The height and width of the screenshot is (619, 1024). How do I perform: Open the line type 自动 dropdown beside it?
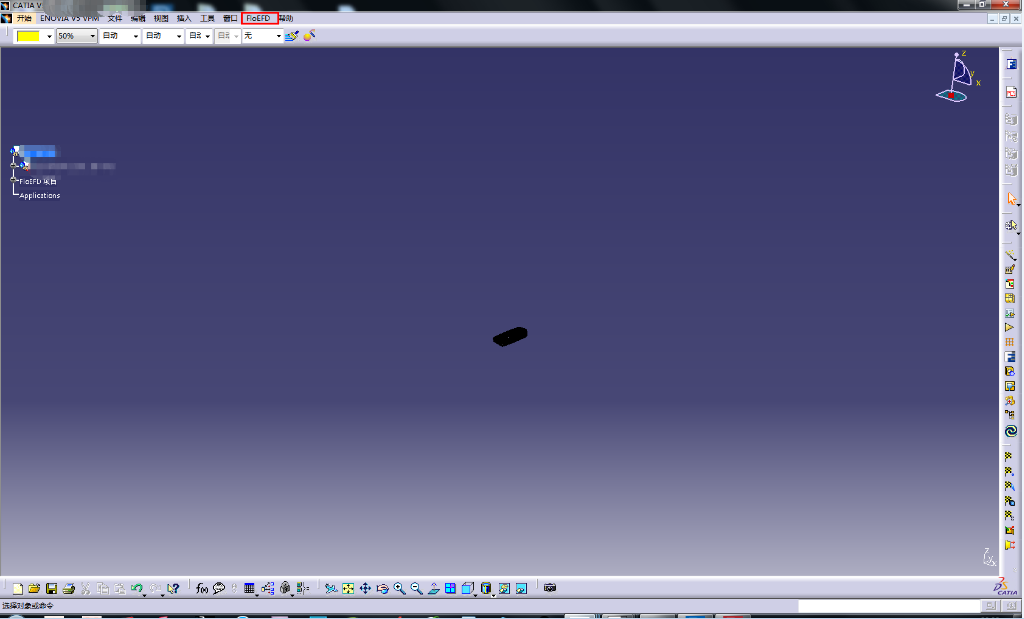pos(178,36)
